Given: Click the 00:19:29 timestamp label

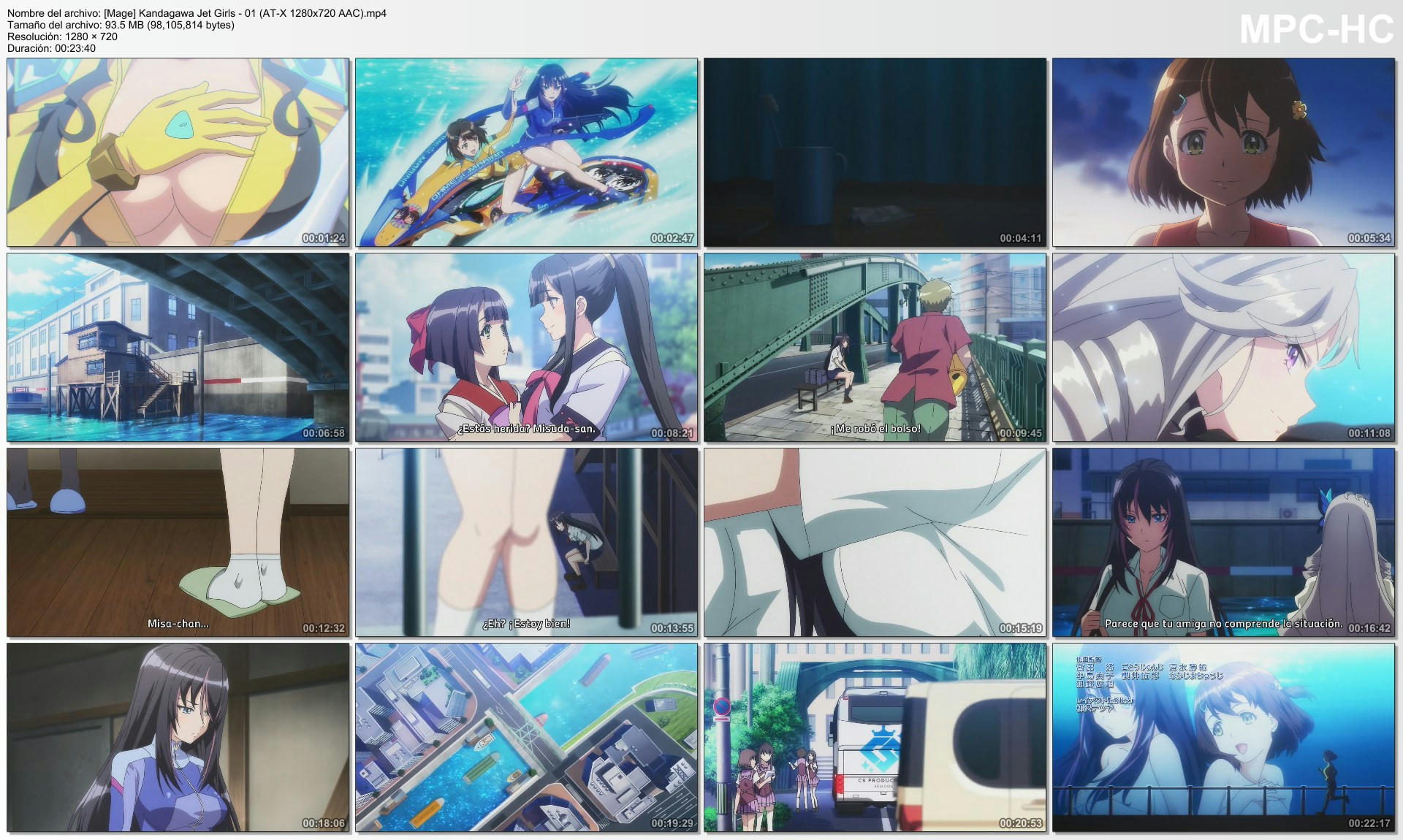Looking at the screenshot, I should [x=672, y=823].
